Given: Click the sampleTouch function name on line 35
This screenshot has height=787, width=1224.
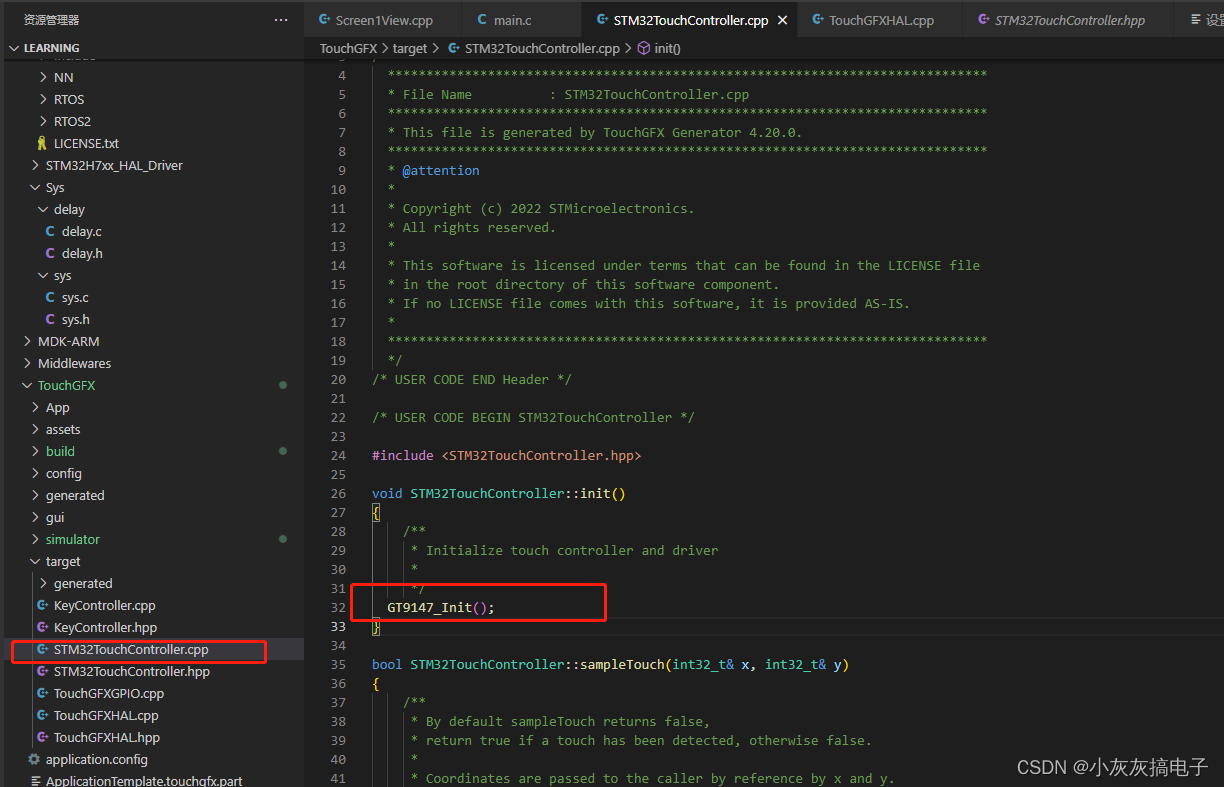Looking at the screenshot, I should pos(623,664).
